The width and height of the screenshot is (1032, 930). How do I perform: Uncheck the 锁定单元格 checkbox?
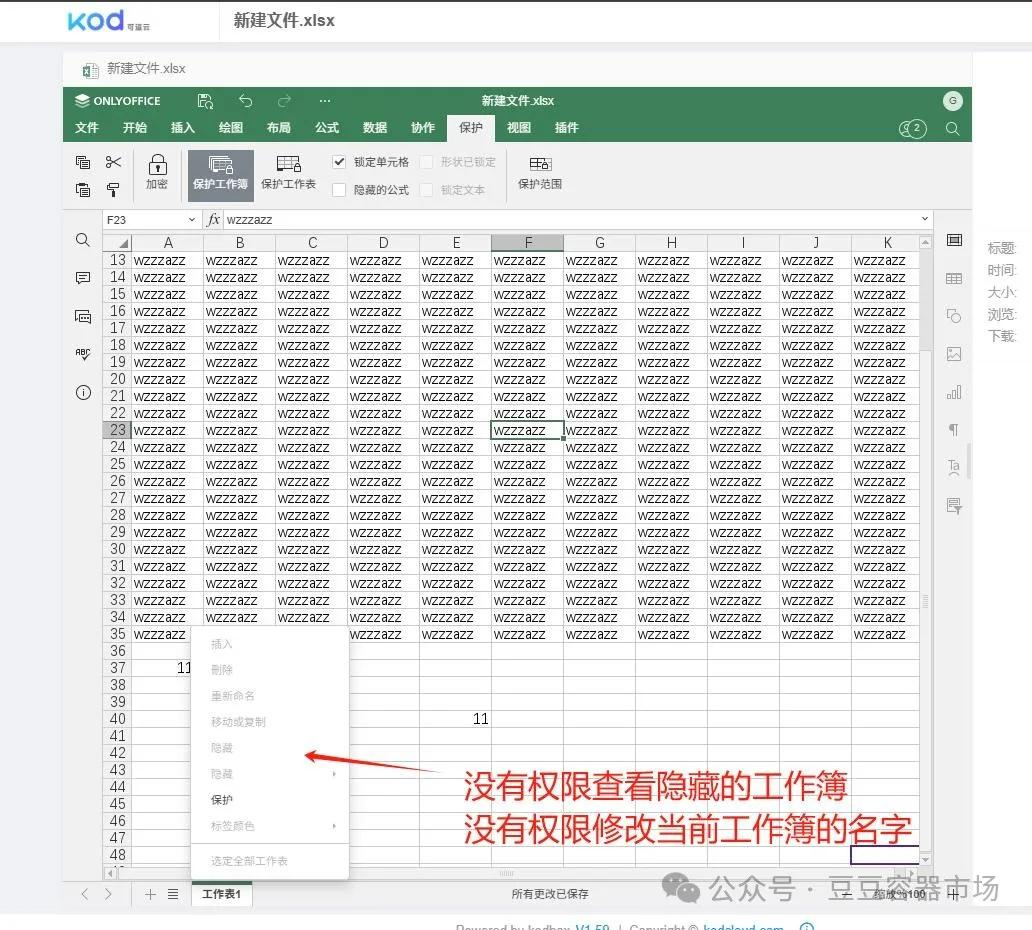[x=339, y=162]
